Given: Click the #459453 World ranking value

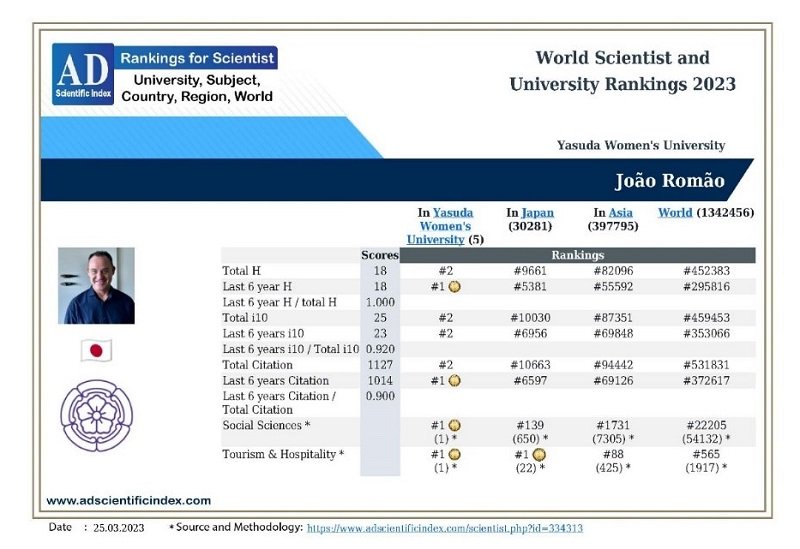Looking at the screenshot, I should [707, 318].
